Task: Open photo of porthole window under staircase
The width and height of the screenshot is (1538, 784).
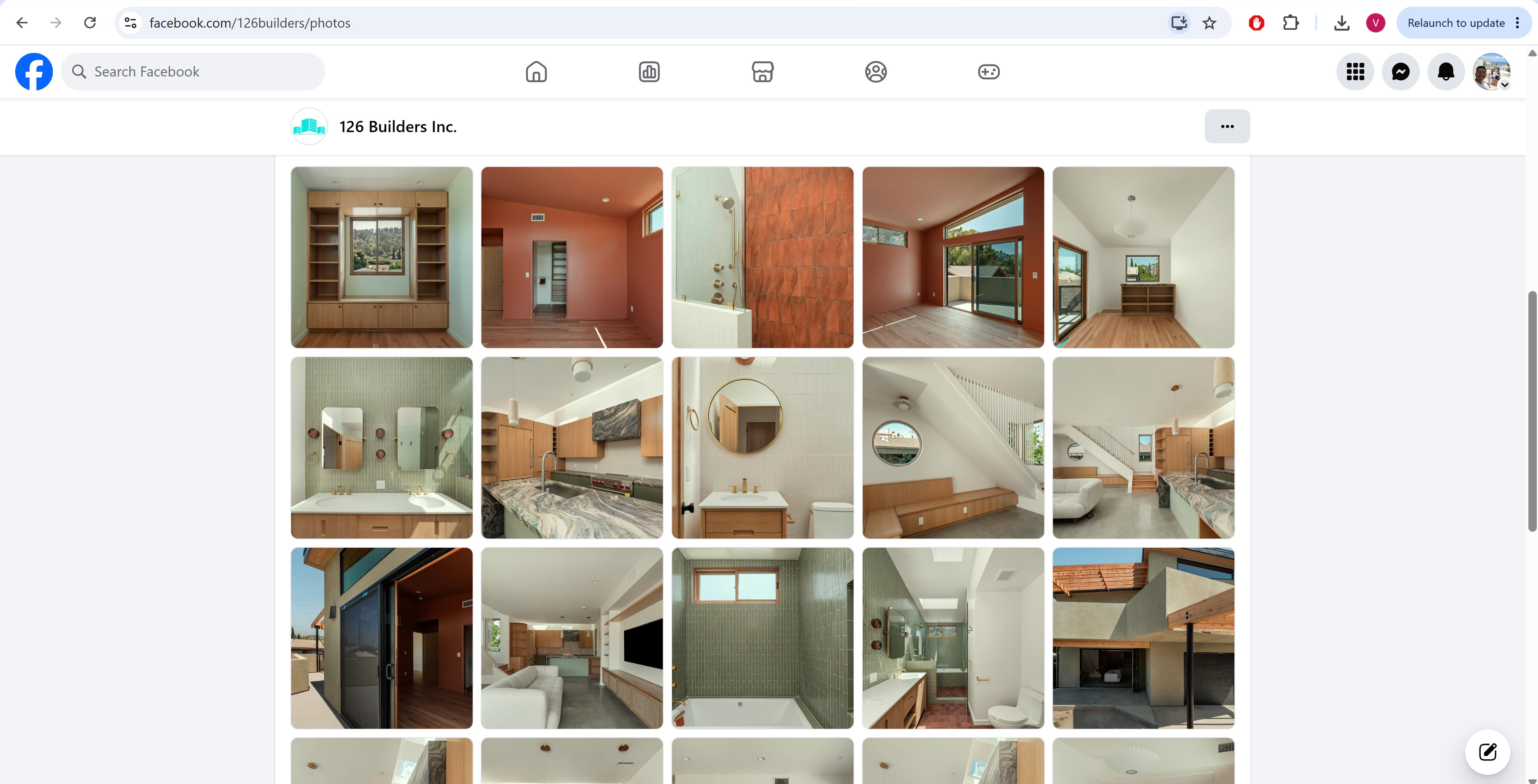Action: [x=953, y=448]
